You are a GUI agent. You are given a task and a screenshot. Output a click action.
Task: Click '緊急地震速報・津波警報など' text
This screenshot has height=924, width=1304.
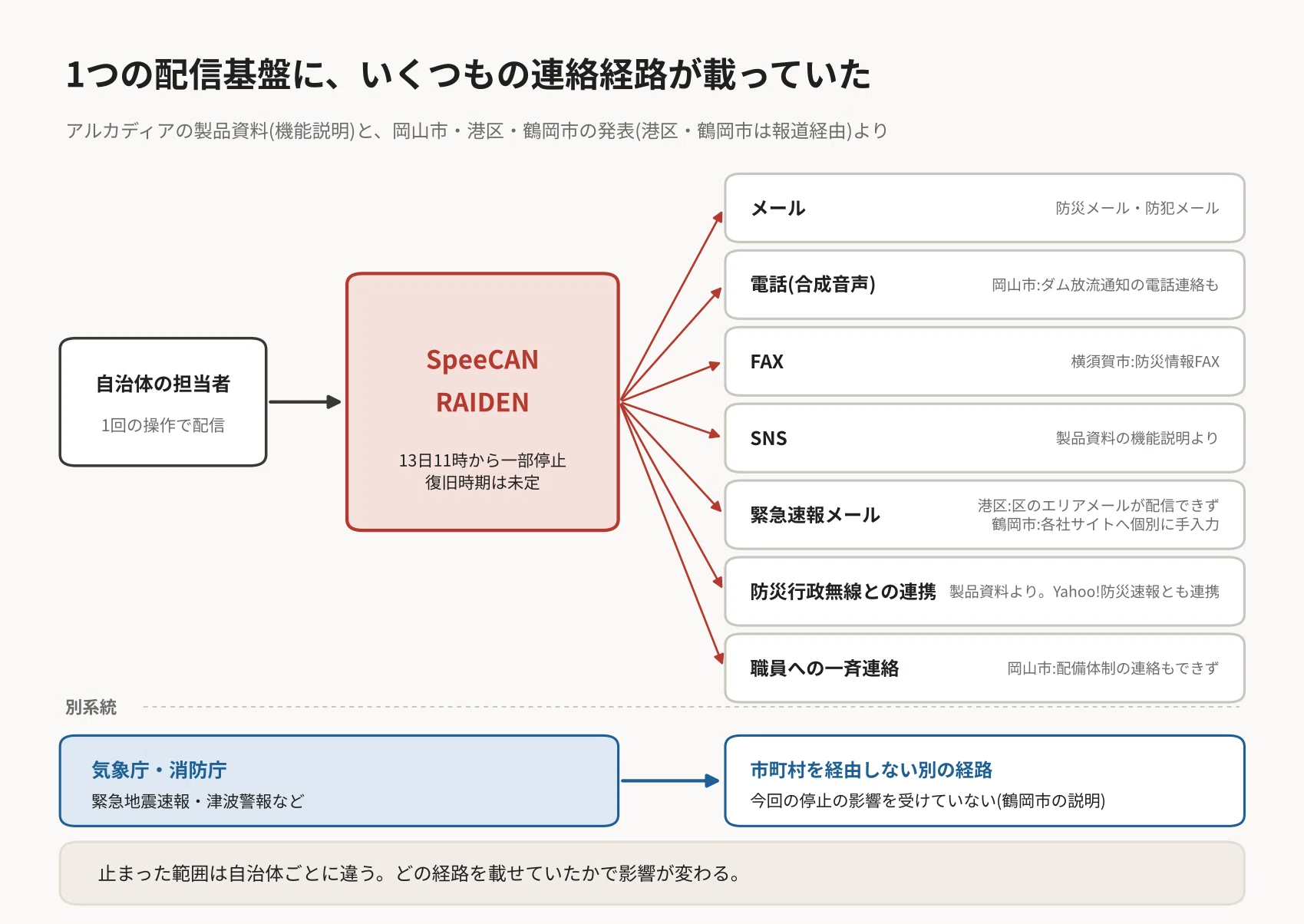(198, 801)
